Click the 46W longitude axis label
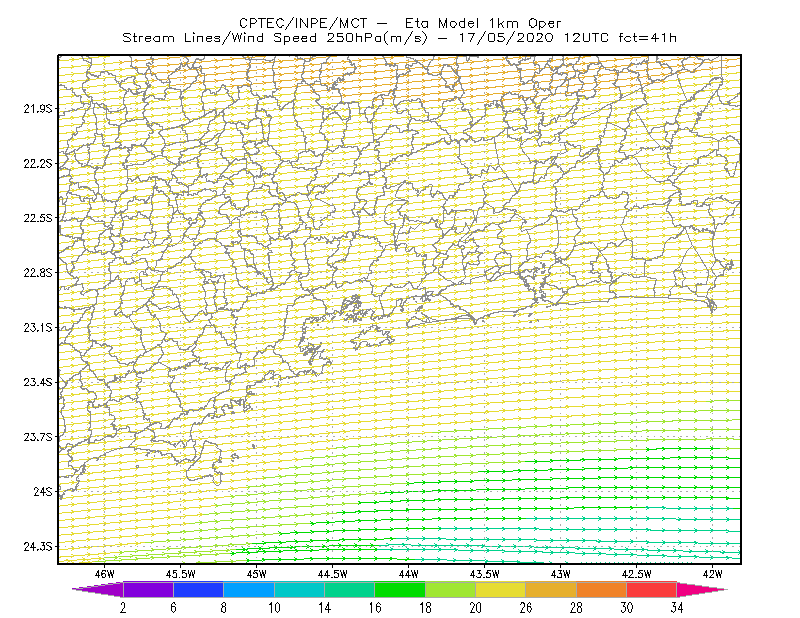The width and height of the screenshot is (800, 618). 105,574
